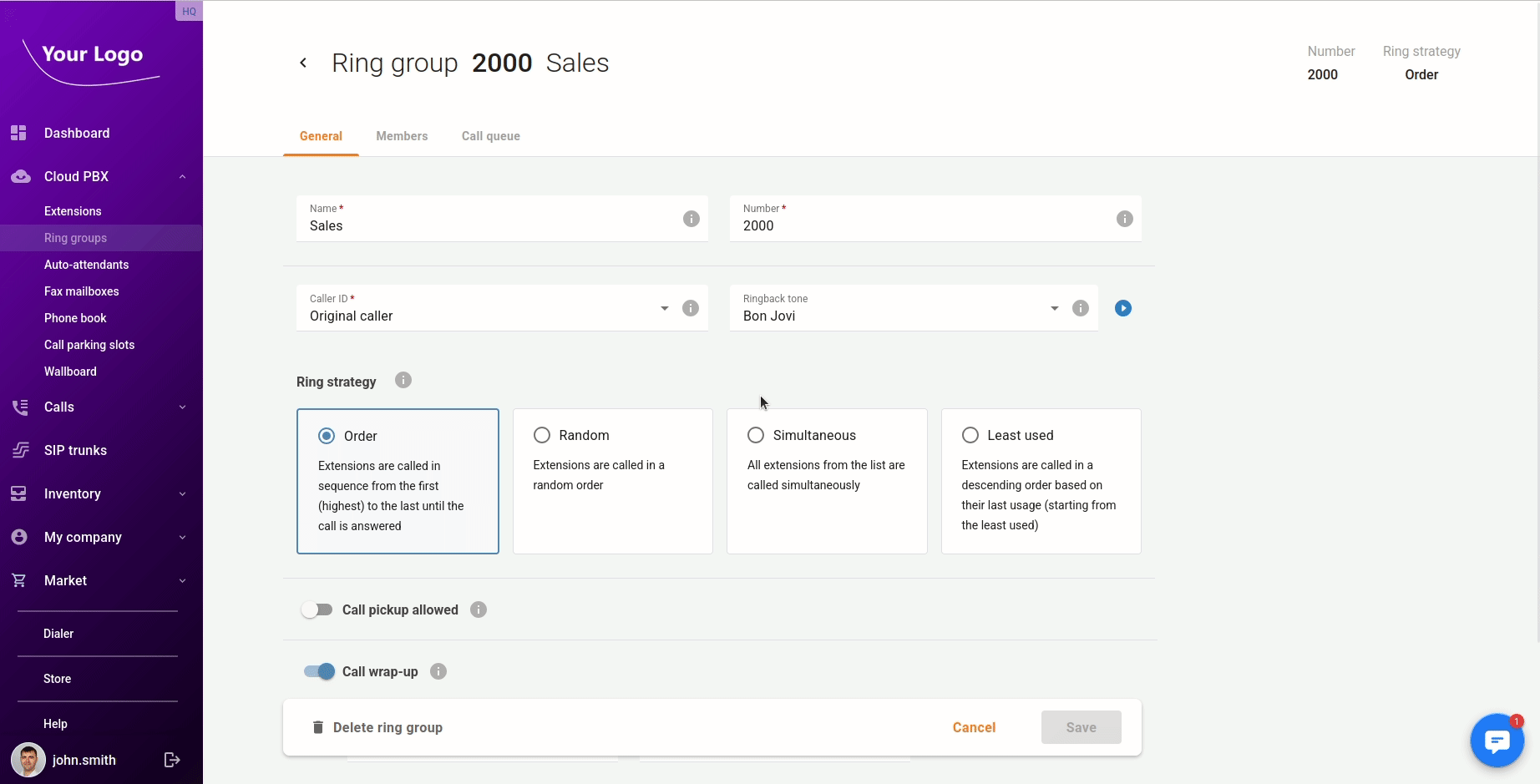Show info for Ring strategy
1540x784 pixels.
pos(403,381)
